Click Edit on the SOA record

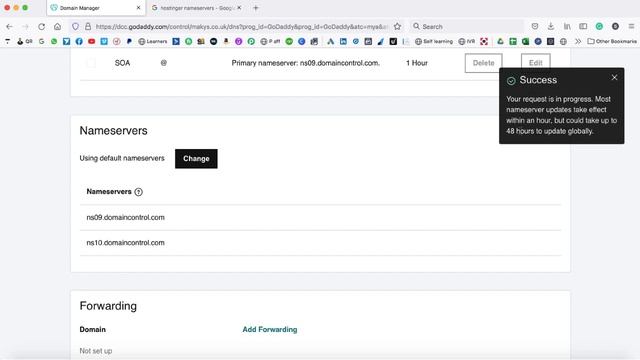click(536, 62)
